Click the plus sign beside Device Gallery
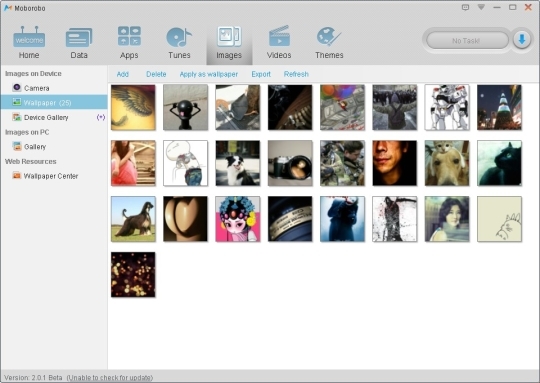Image resolution: width=540 pixels, height=383 pixels. [x=101, y=117]
